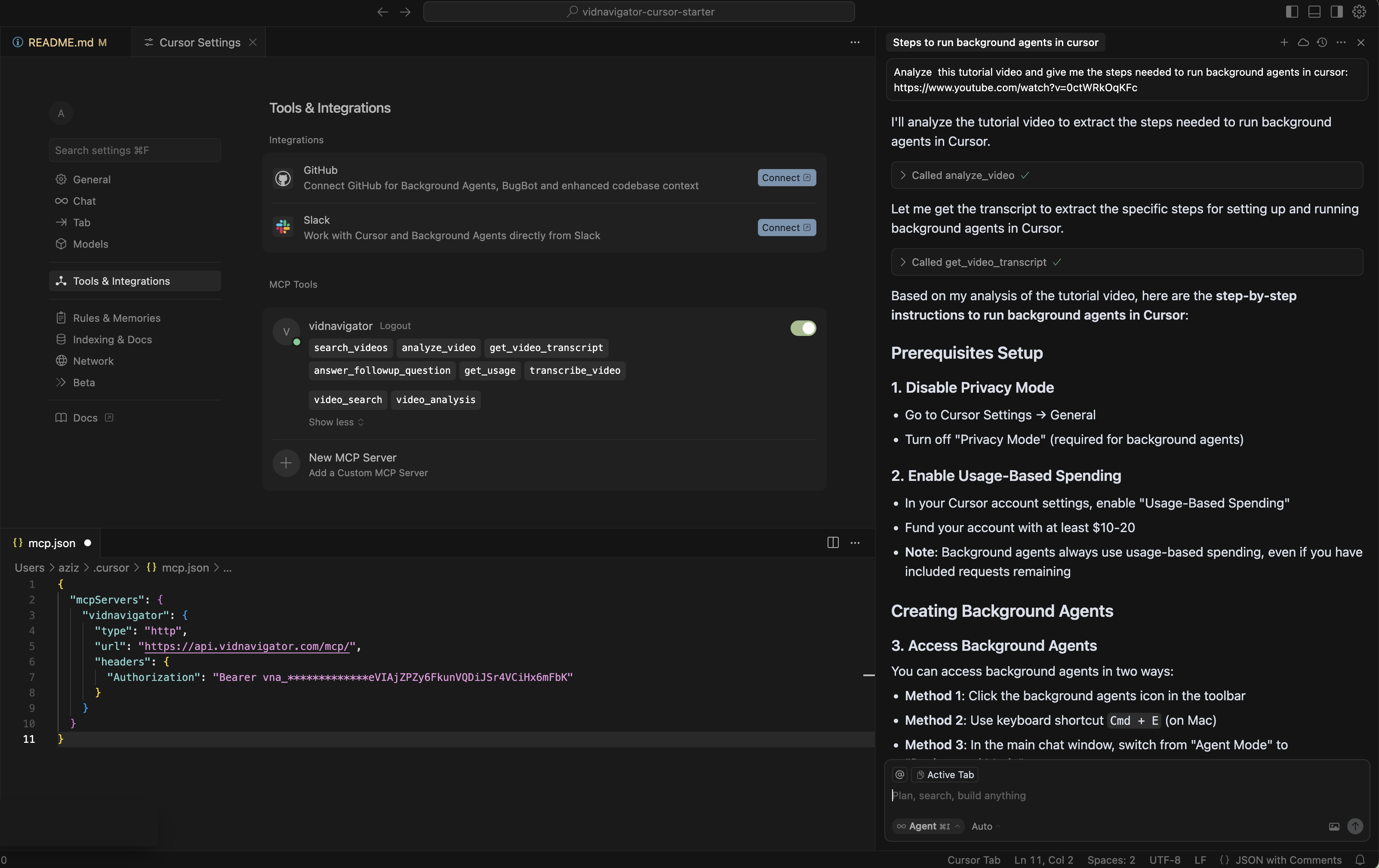Close the chat panel

1361,43
